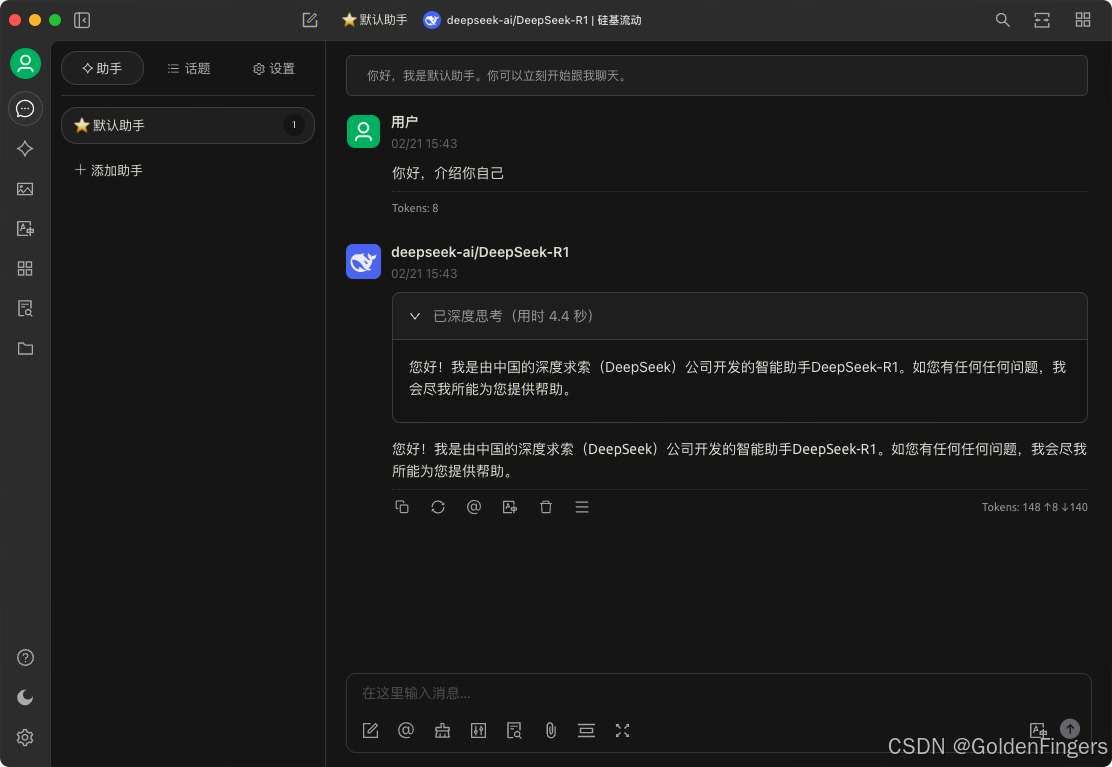The height and width of the screenshot is (767, 1112).
Task: Open the conversation settings sliders icon
Action: click(x=478, y=730)
